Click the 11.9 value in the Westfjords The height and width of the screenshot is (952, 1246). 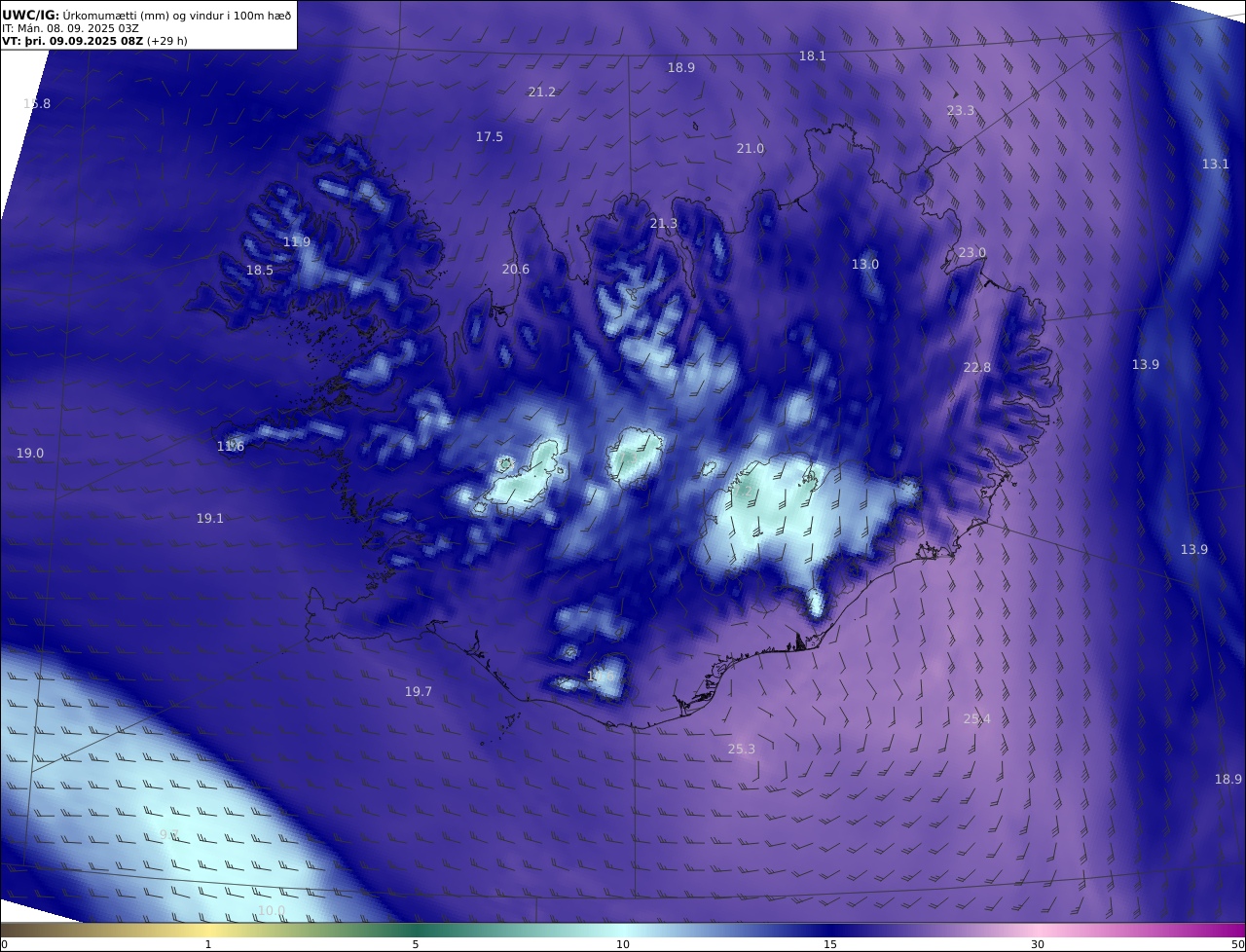click(x=297, y=241)
